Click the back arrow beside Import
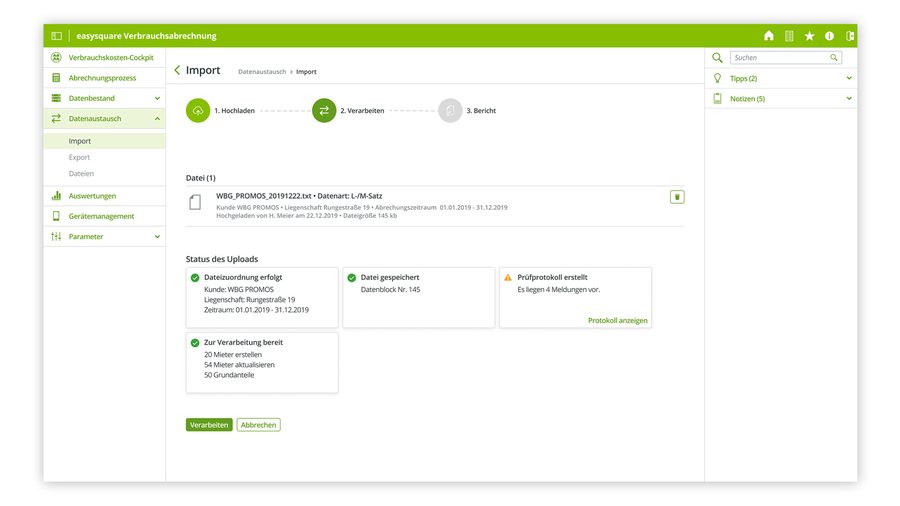The width and height of the screenshot is (900, 506). [178, 71]
